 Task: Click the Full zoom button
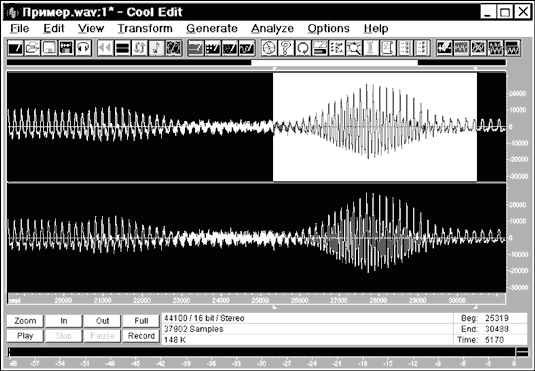[x=141, y=321]
